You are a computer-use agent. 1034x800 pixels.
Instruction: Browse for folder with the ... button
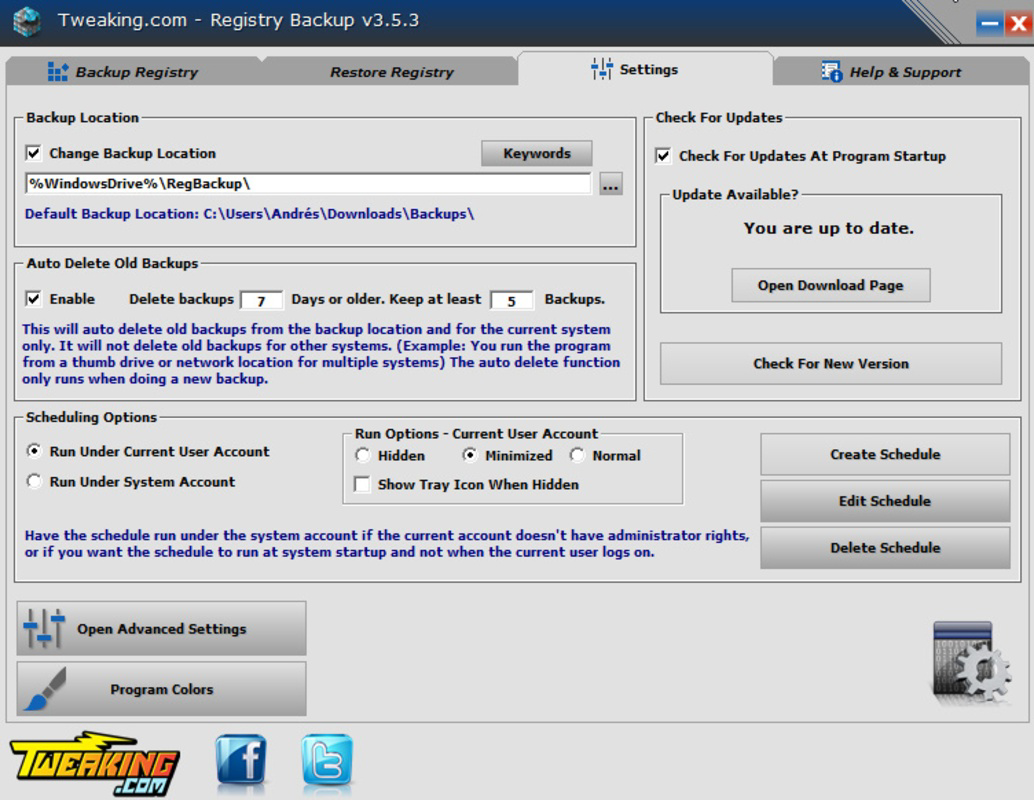[611, 184]
